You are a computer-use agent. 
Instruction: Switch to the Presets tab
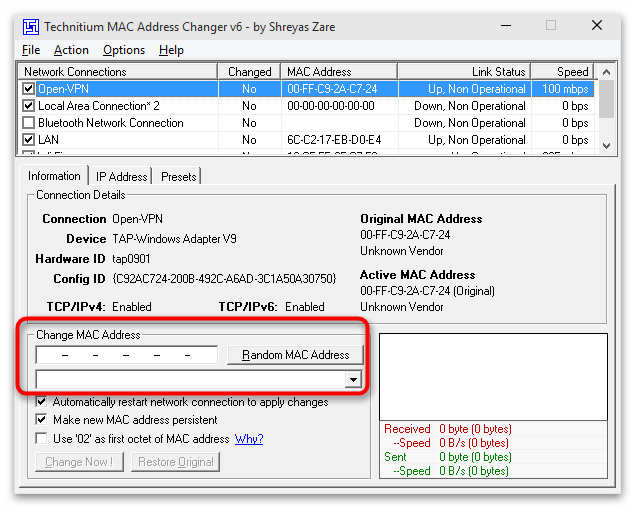179,177
